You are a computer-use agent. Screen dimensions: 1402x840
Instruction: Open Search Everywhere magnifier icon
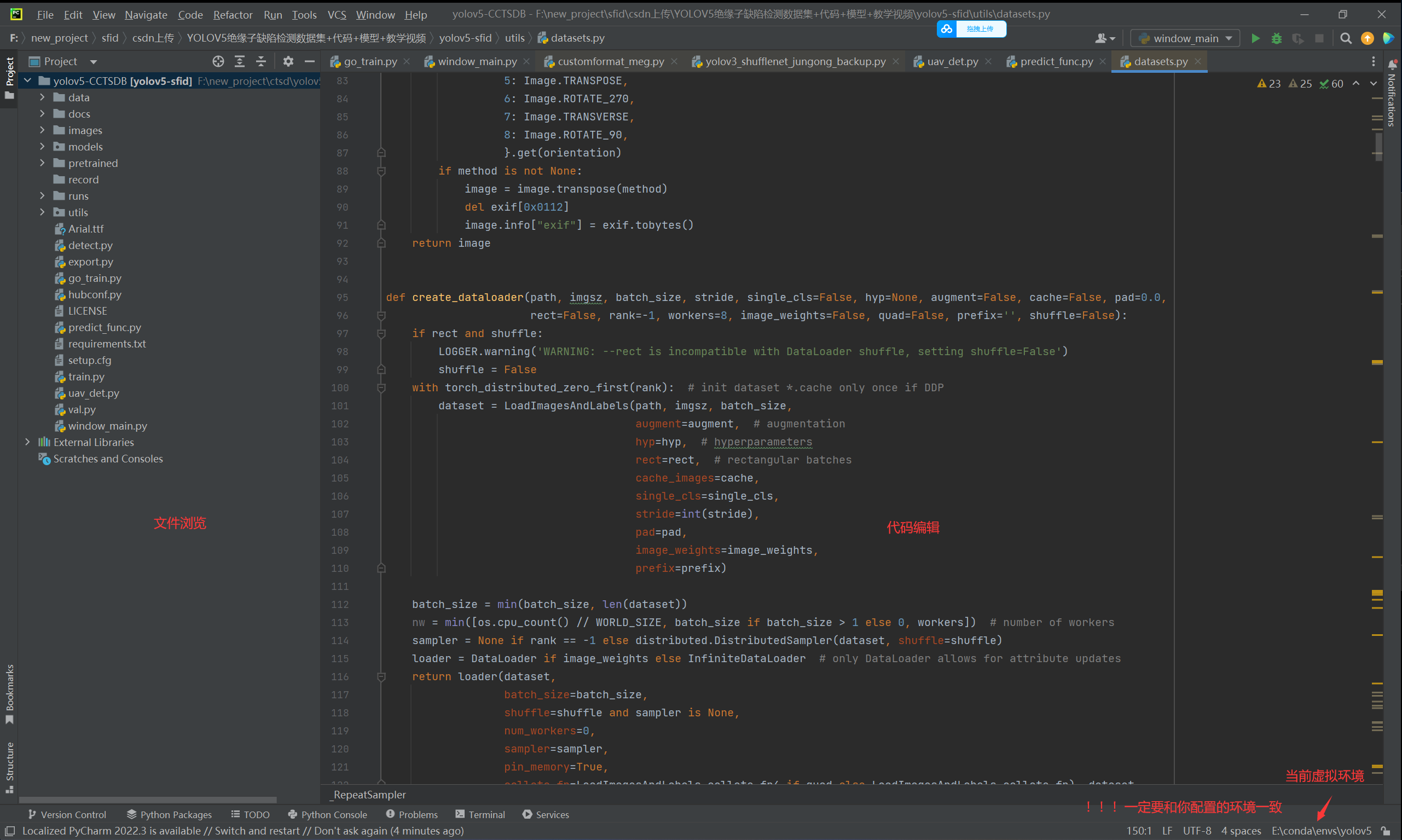coord(1346,38)
